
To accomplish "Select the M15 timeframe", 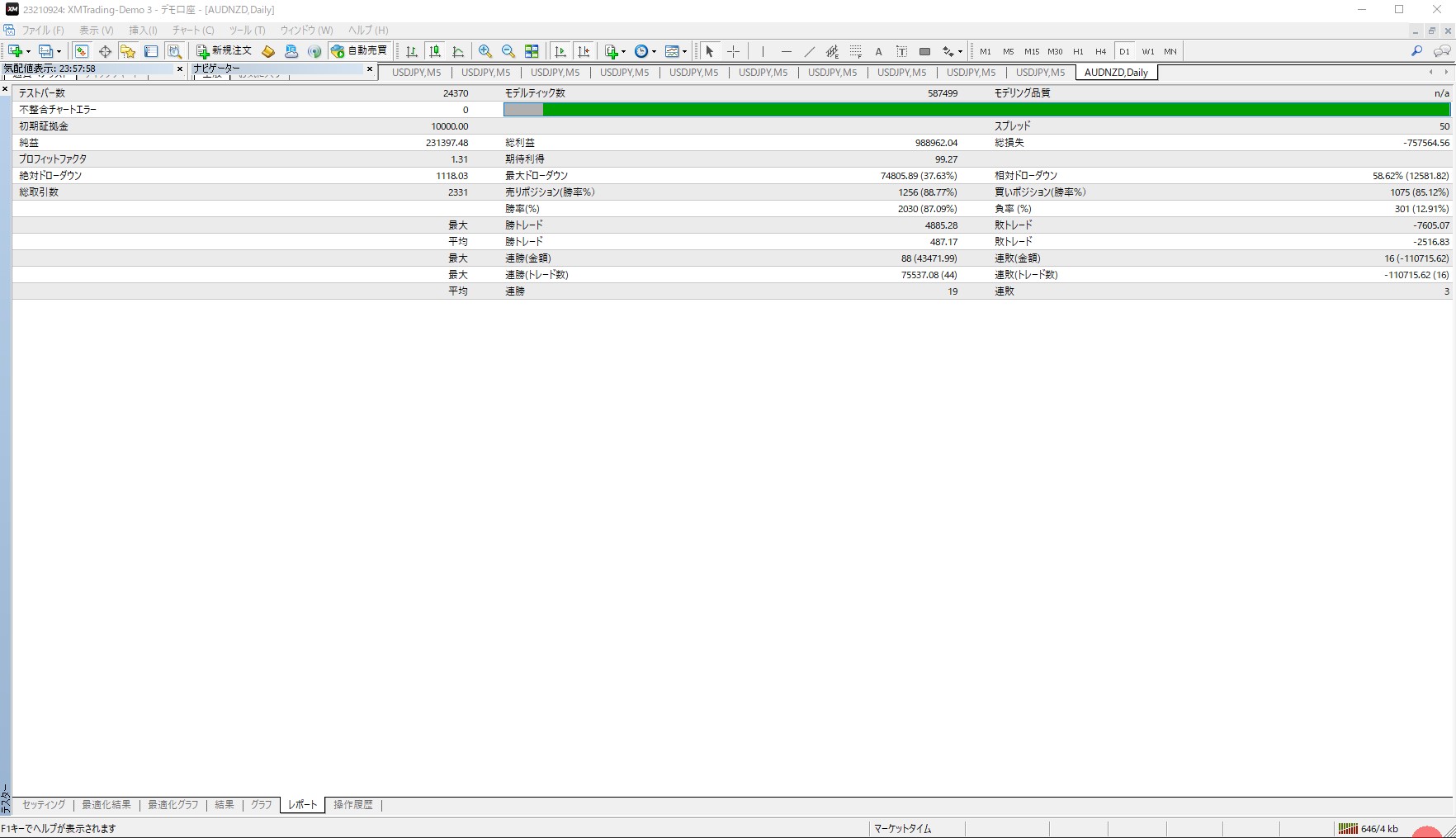I will 1032,51.
